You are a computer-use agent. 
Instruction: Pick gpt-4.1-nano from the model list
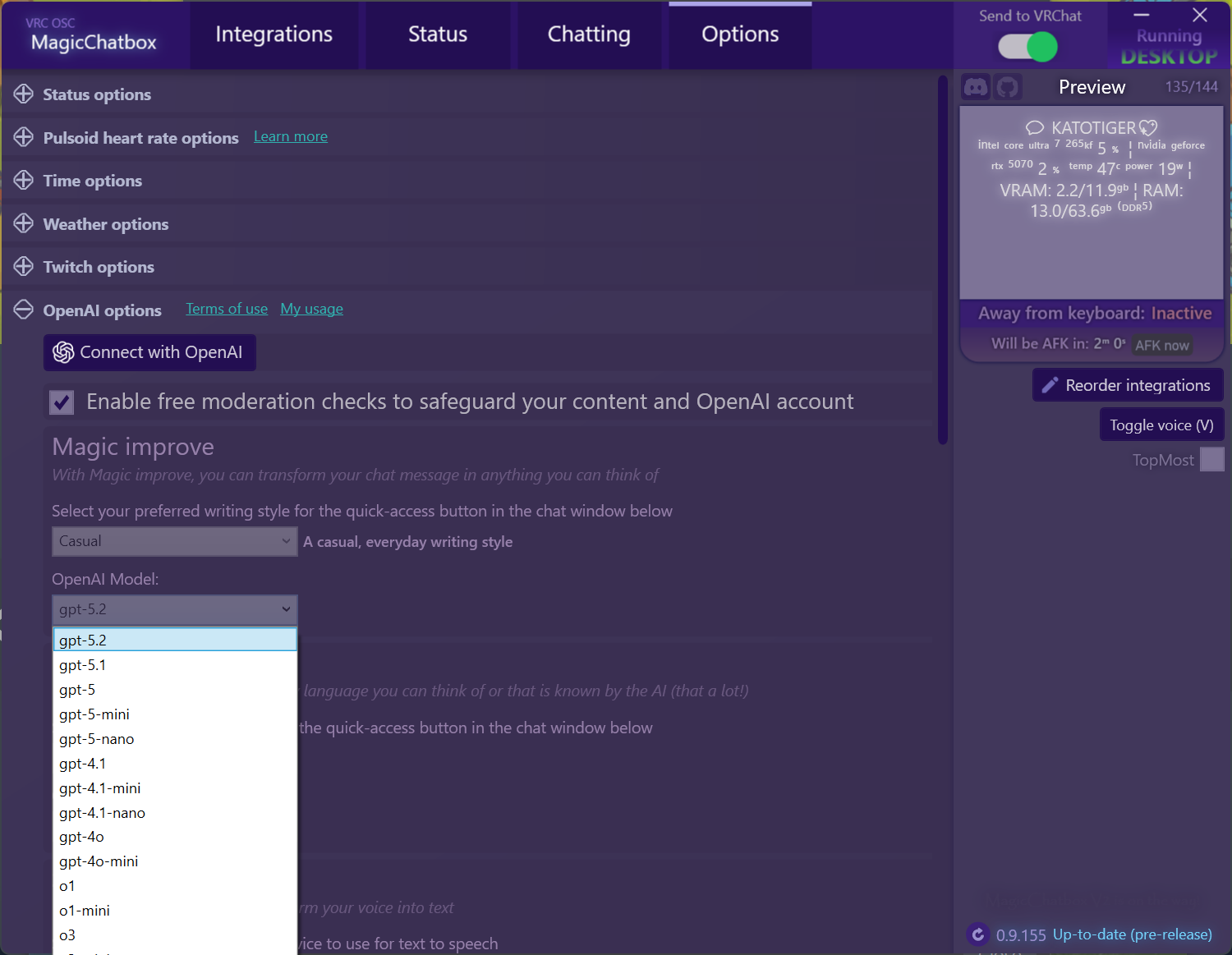coord(175,813)
